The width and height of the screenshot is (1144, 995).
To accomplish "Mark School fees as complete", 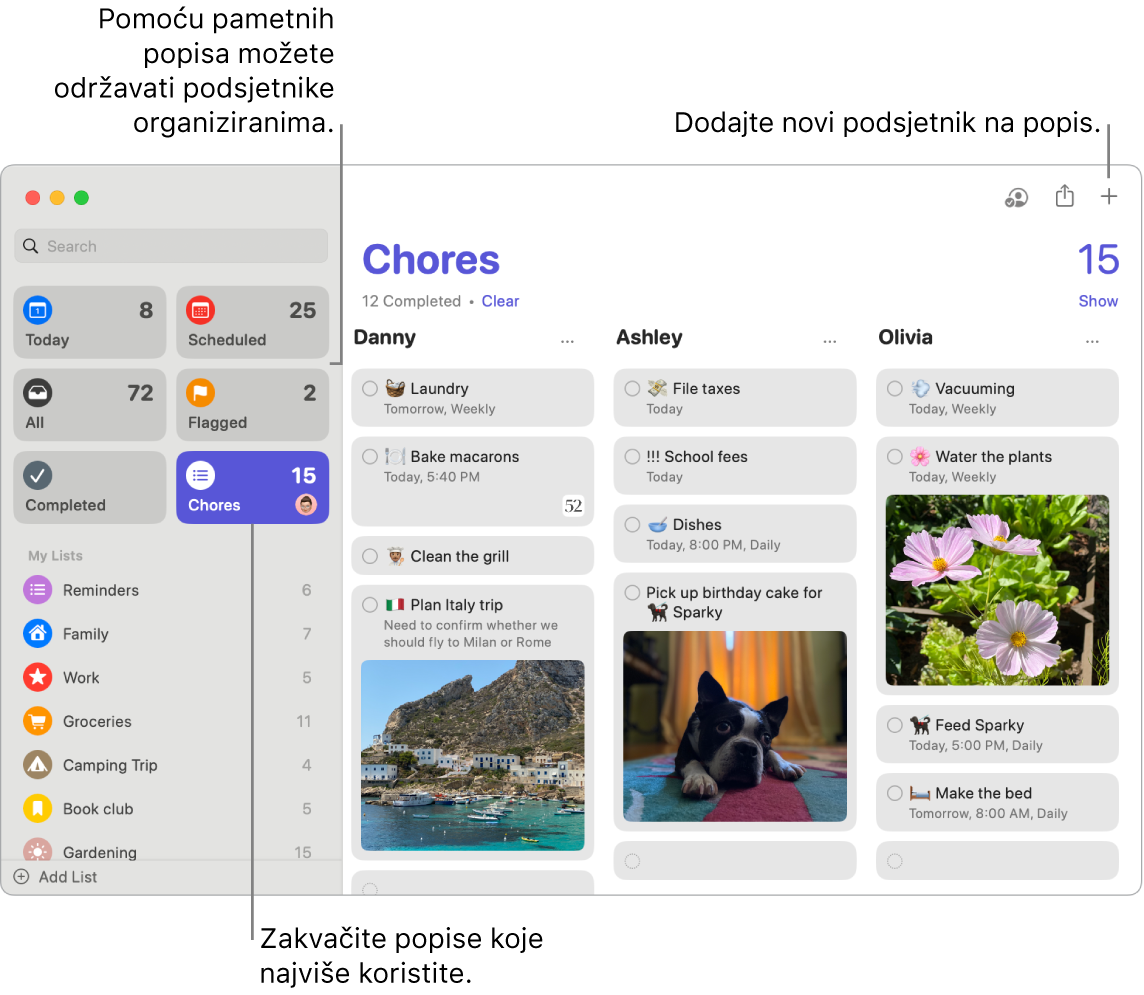I will [633, 456].
